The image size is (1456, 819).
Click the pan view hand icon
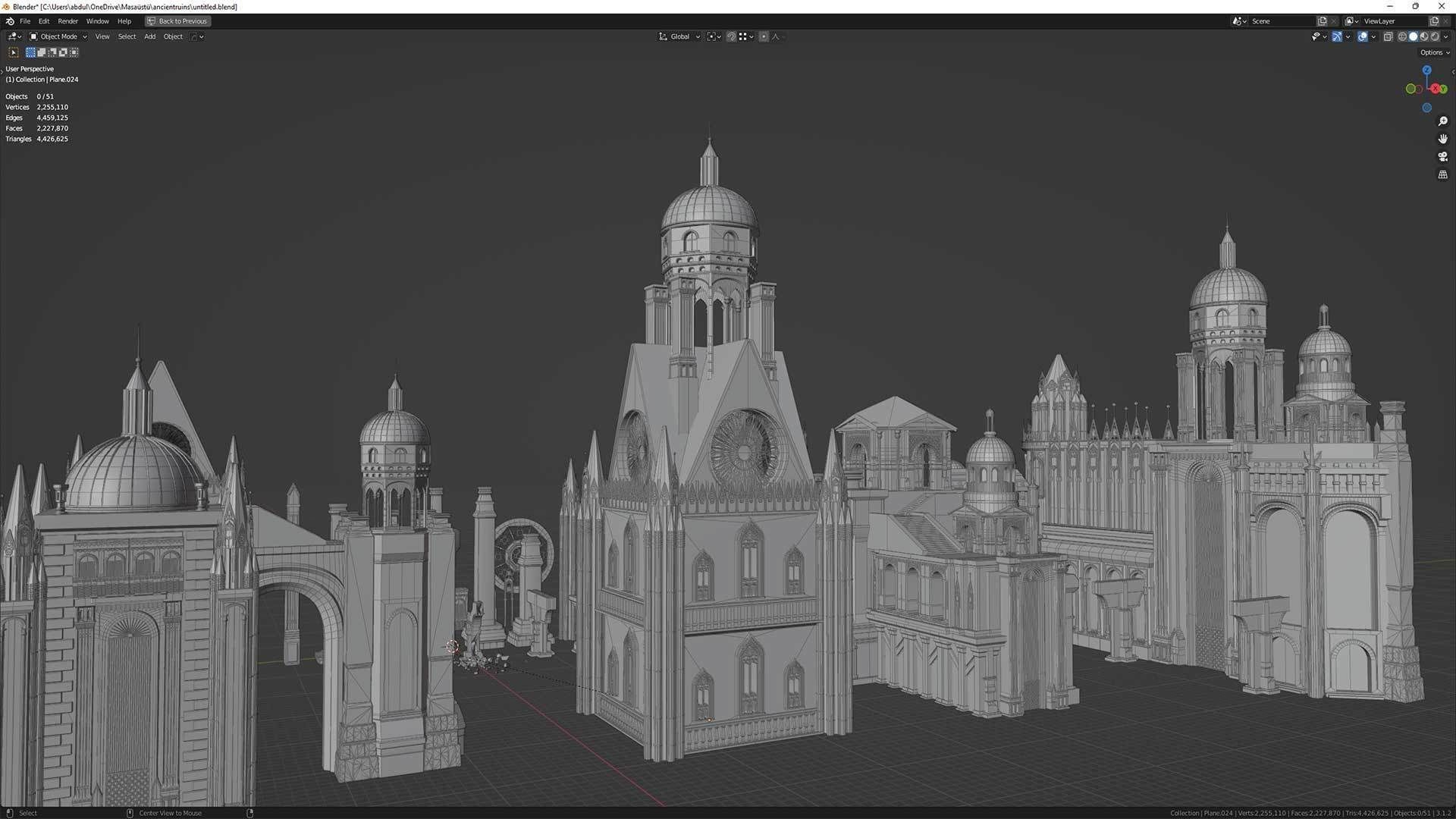coord(1443,139)
